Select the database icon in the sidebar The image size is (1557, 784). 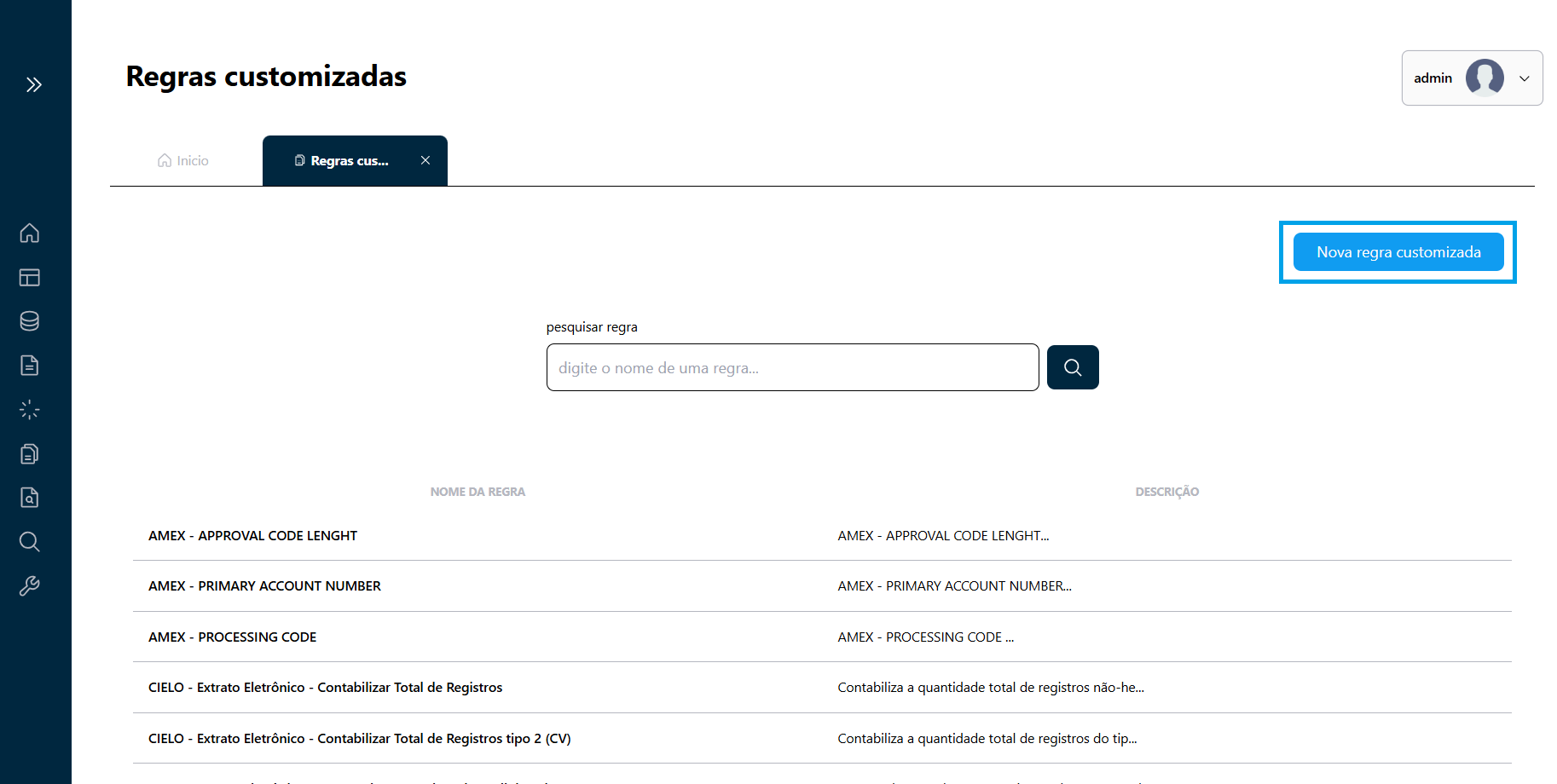(29, 321)
